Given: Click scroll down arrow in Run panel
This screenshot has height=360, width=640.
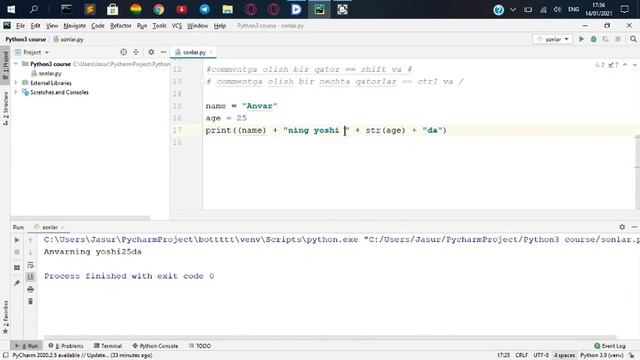Looking at the screenshot, I should (x=30, y=252).
